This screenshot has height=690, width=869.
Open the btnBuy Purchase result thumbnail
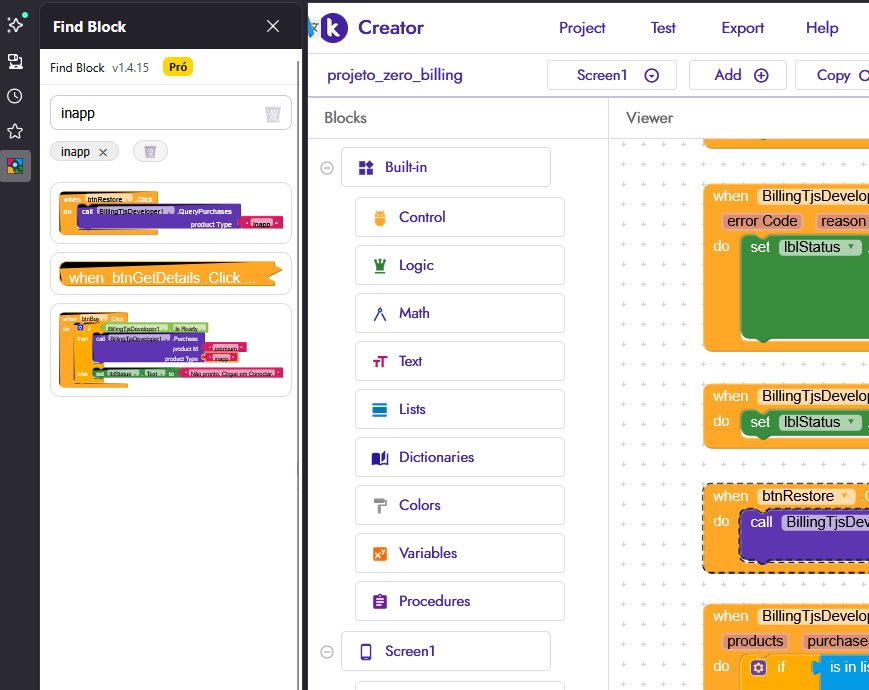(x=171, y=350)
